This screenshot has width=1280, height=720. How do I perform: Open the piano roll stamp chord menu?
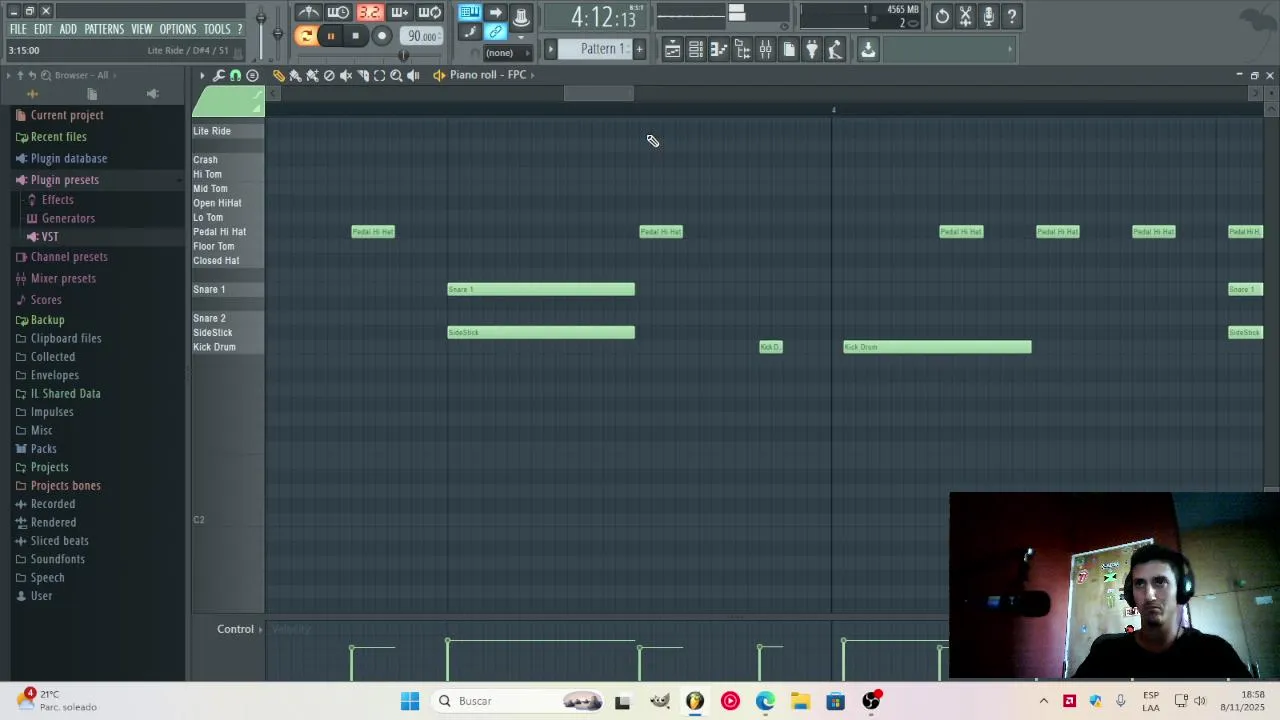pyautogui.click(x=252, y=75)
